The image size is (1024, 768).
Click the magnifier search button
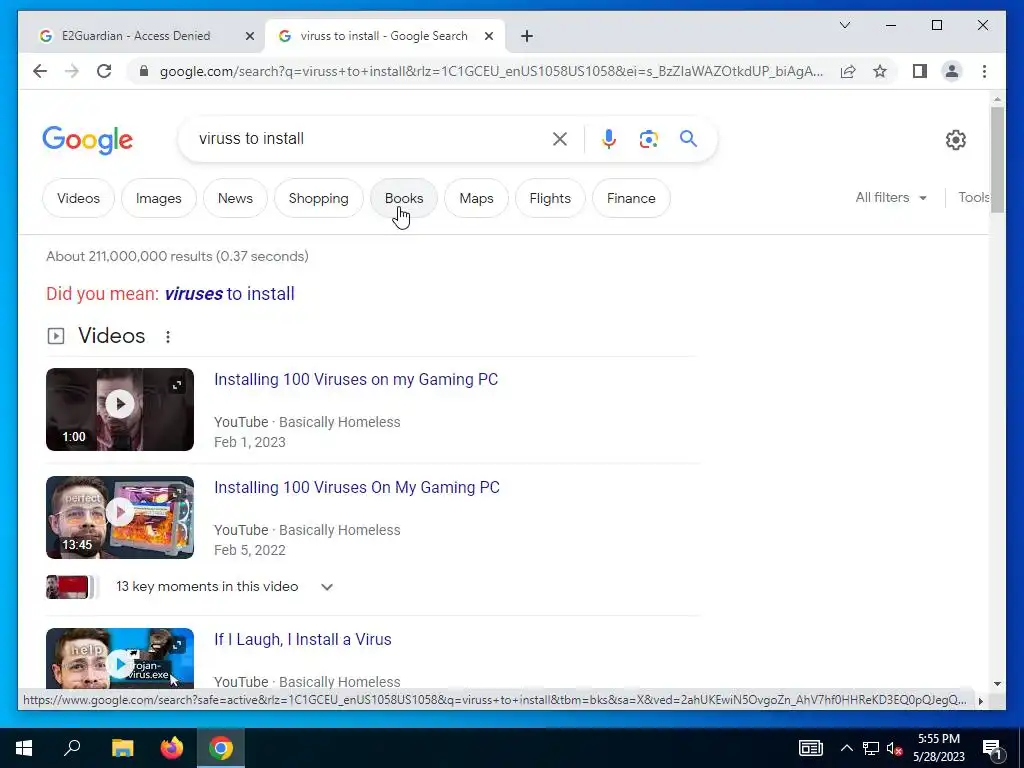pyautogui.click(x=688, y=138)
